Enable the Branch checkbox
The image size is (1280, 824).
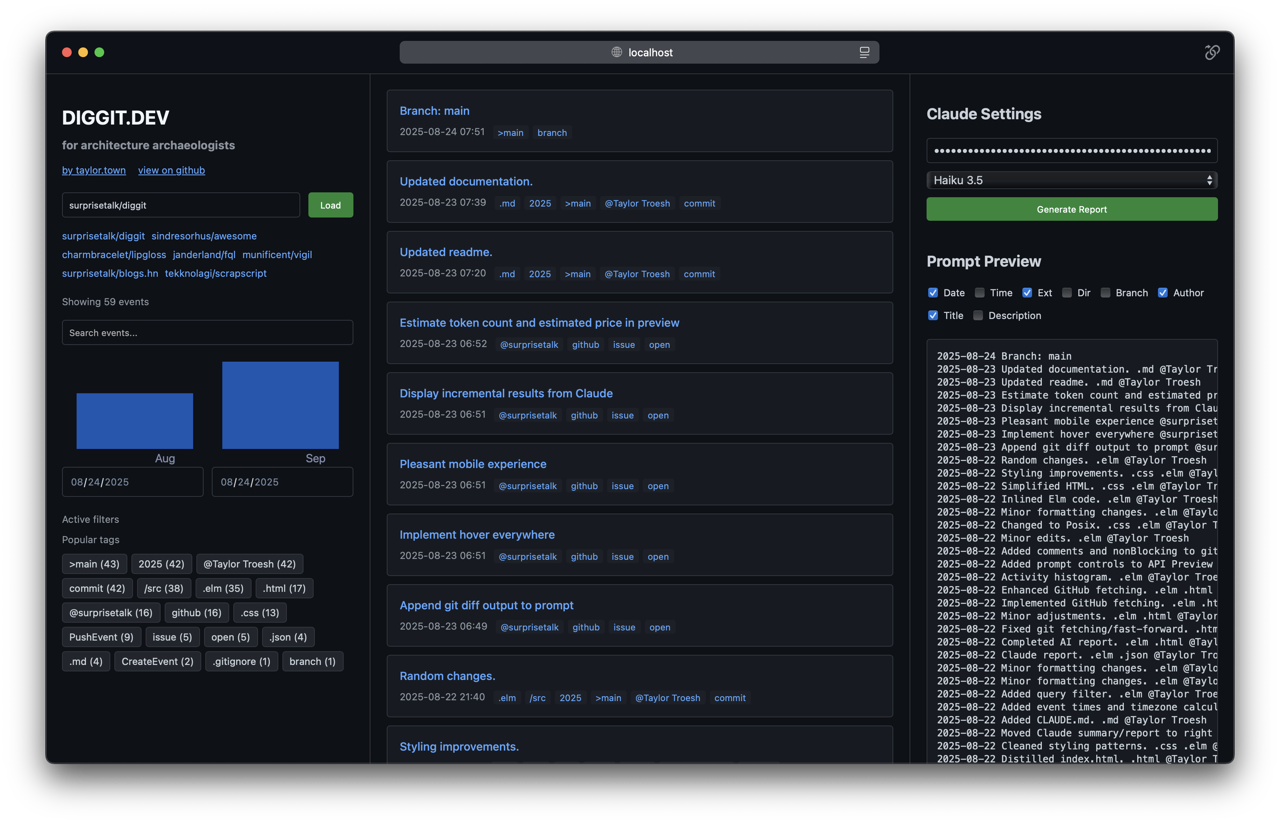(1106, 293)
